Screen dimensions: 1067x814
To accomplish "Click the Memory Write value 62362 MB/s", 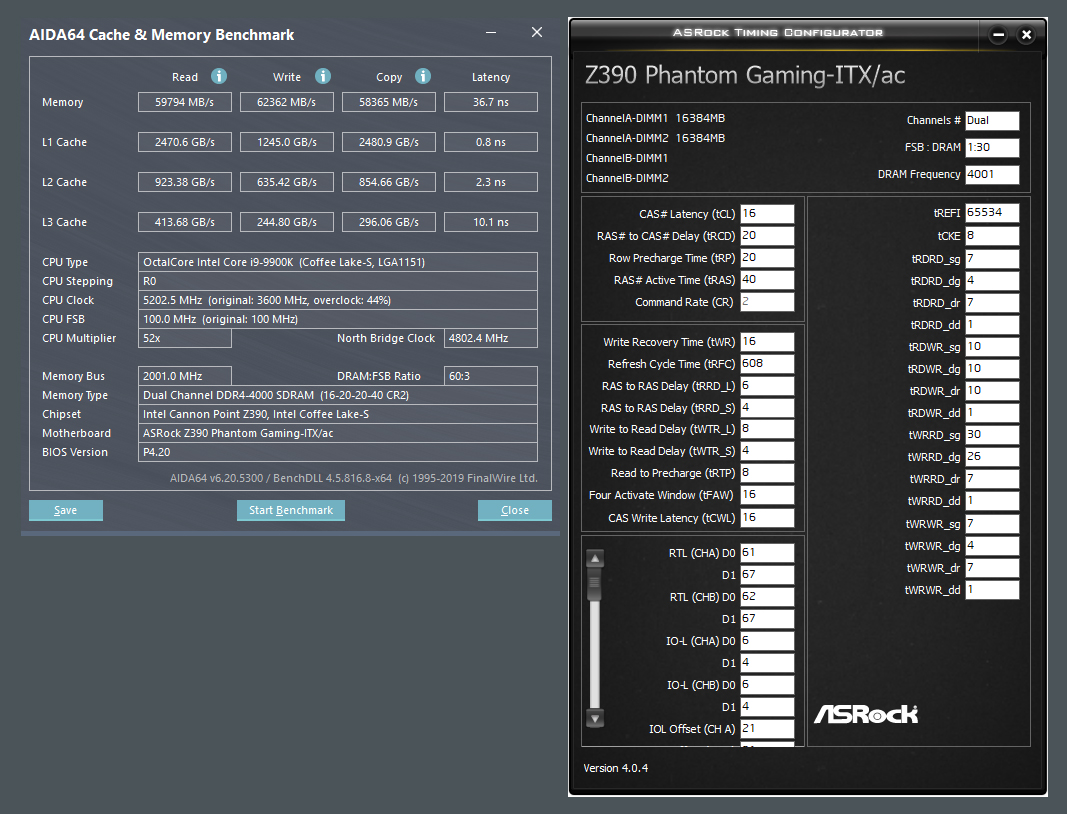I will click(286, 102).
